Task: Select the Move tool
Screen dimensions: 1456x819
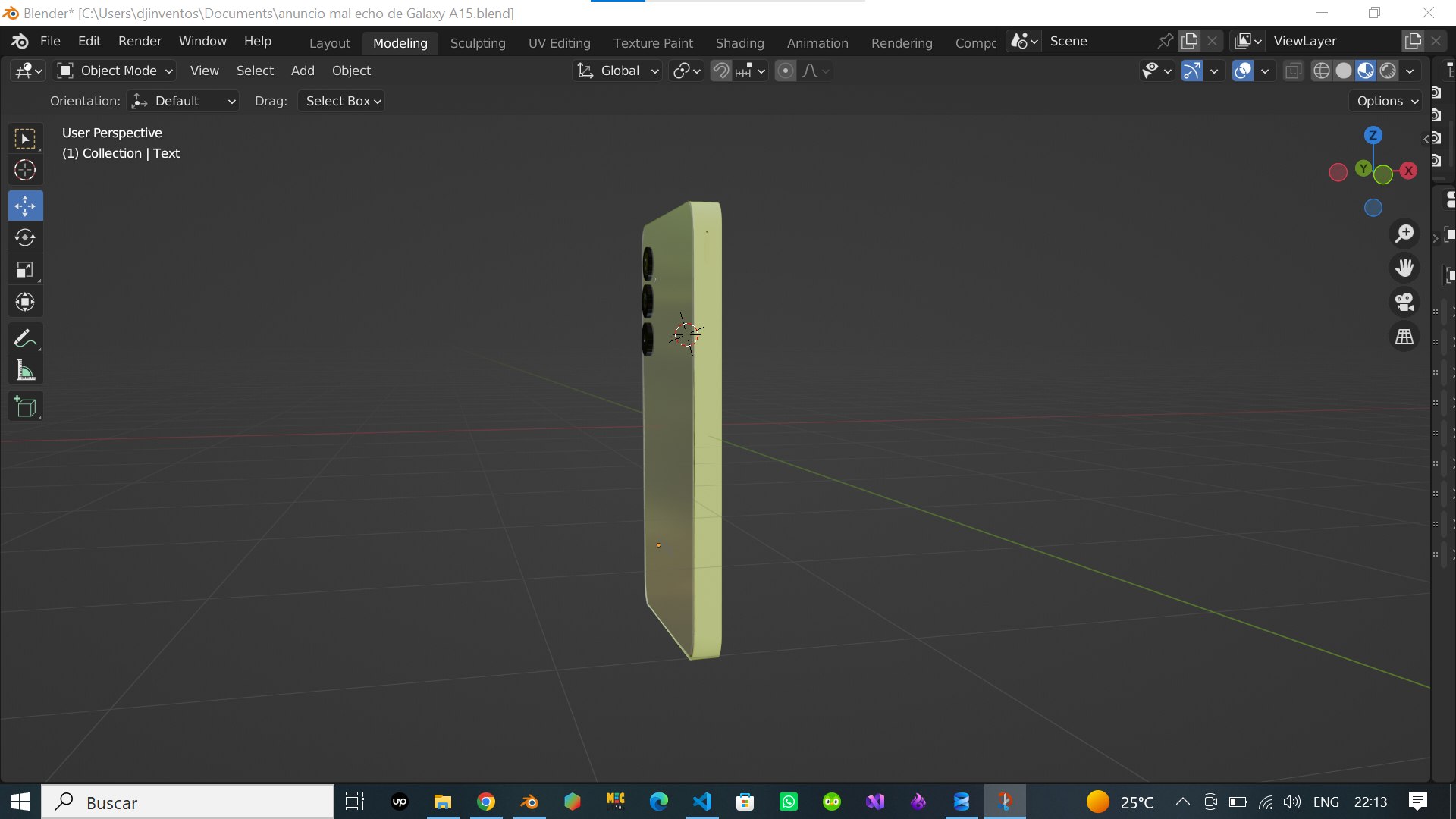Action: click(x=25, y=206)
